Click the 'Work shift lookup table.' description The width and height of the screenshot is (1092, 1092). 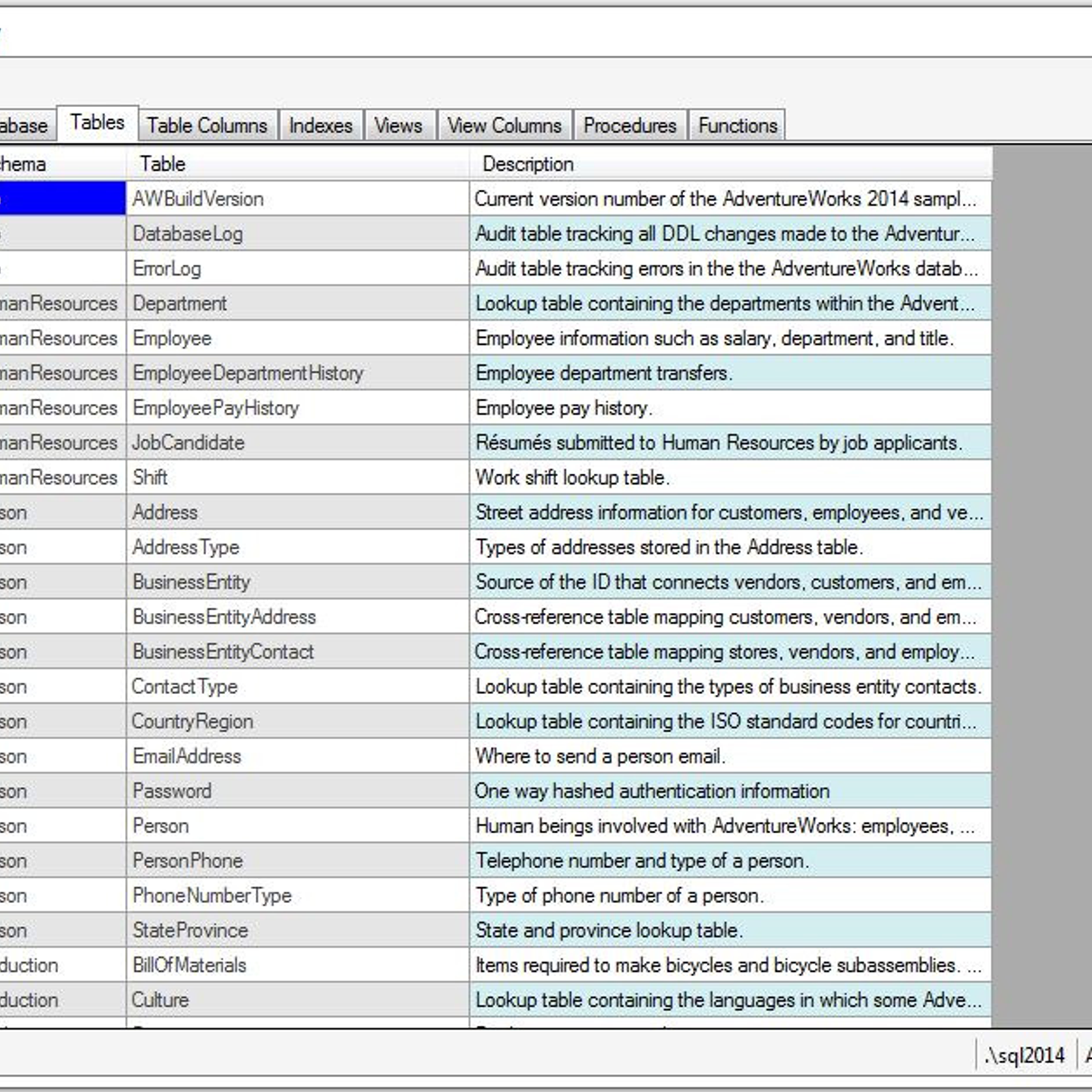[x=730, y=477]
